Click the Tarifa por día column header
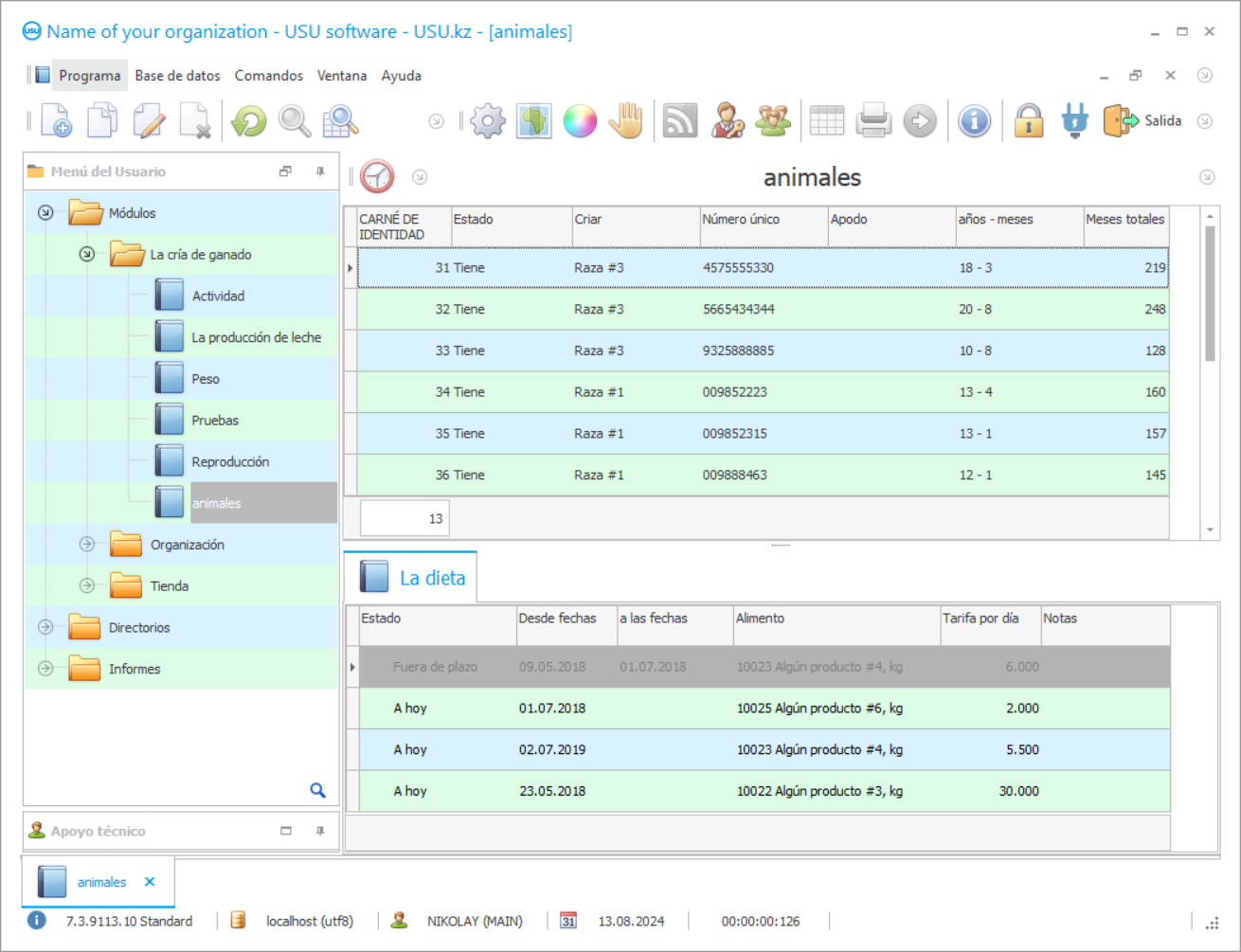1241x952 pixels. [x=990, y=626]
